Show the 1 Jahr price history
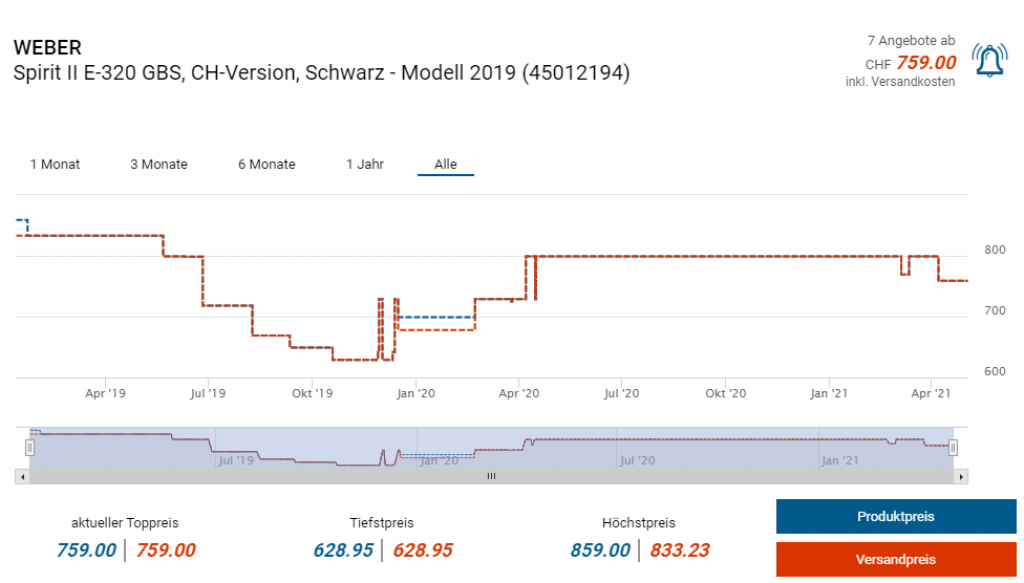Screen dimensions: 1024x583 365,164
